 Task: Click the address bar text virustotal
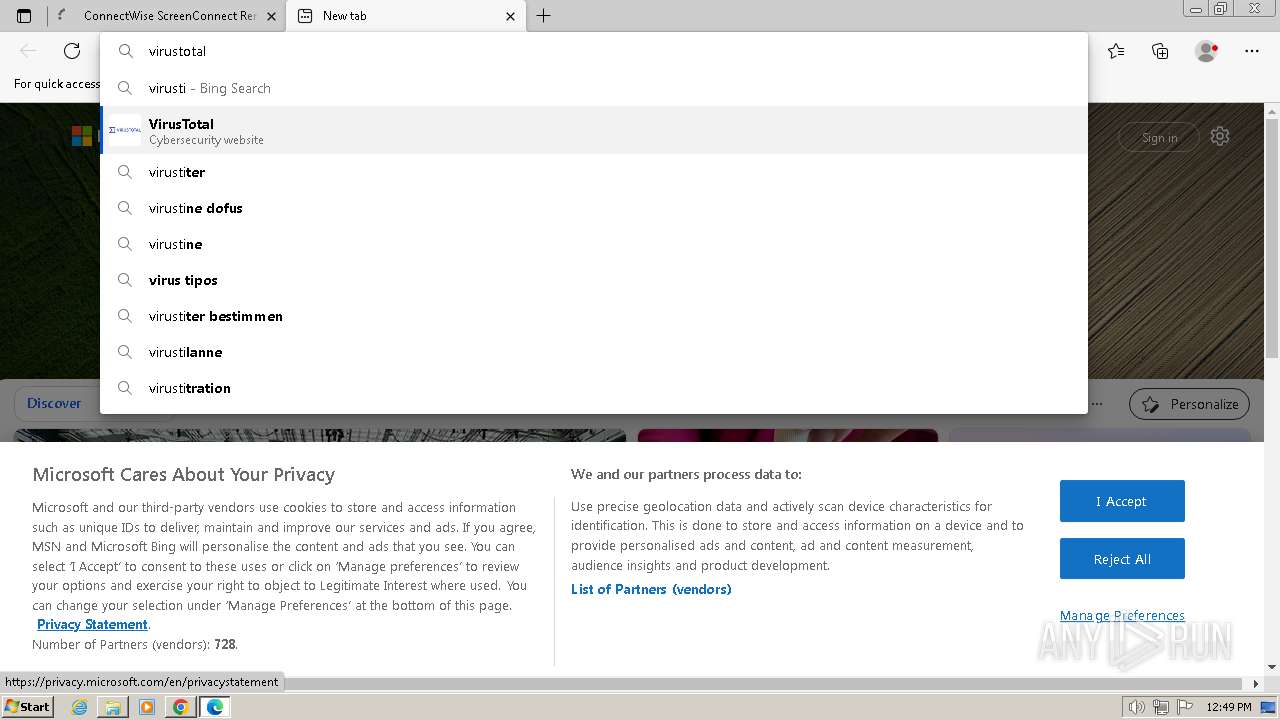pyautogui.click(x=177, y=51)
